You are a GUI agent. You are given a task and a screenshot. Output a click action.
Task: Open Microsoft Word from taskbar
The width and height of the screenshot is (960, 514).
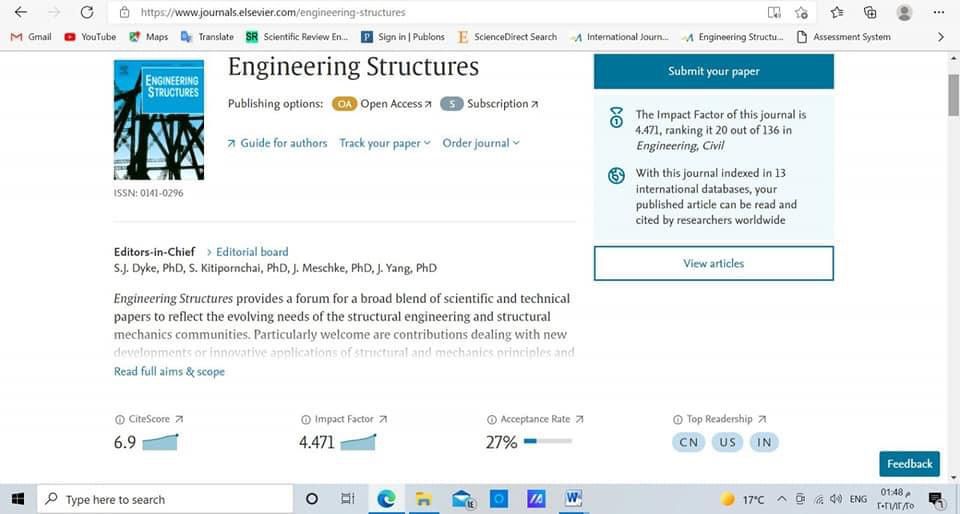click(x=573, y=499)
